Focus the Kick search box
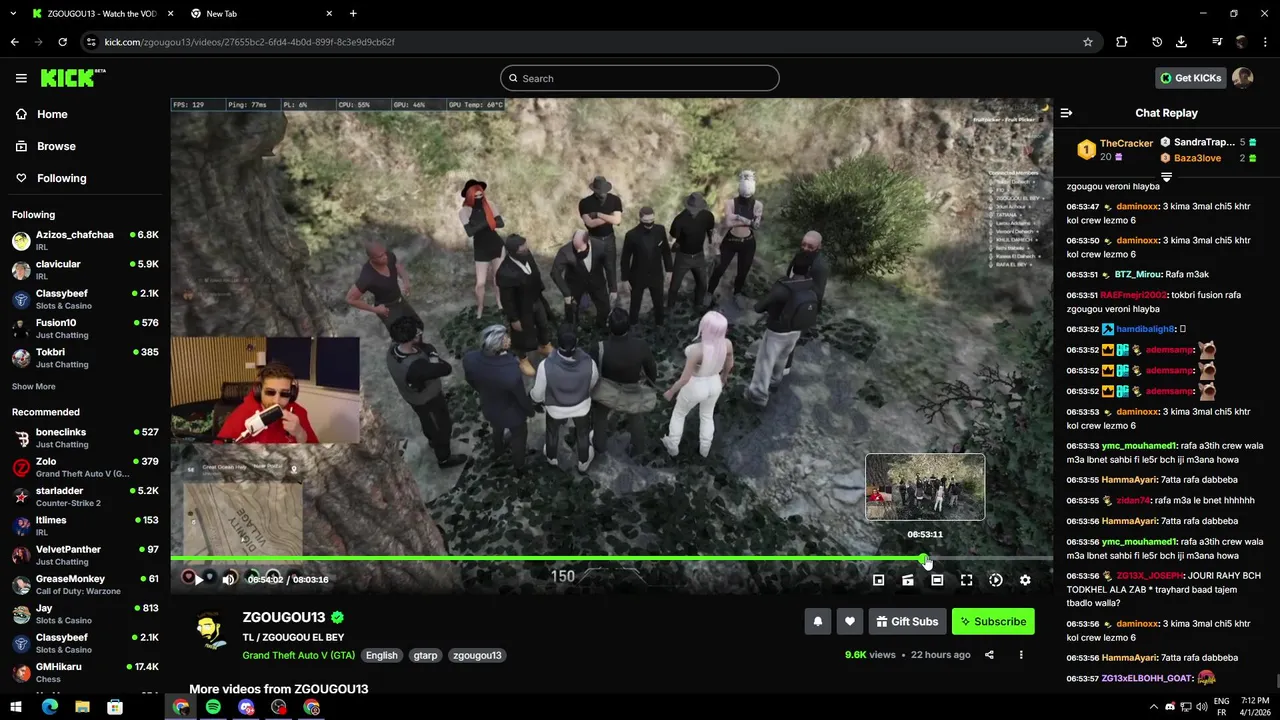 [640, 78]
